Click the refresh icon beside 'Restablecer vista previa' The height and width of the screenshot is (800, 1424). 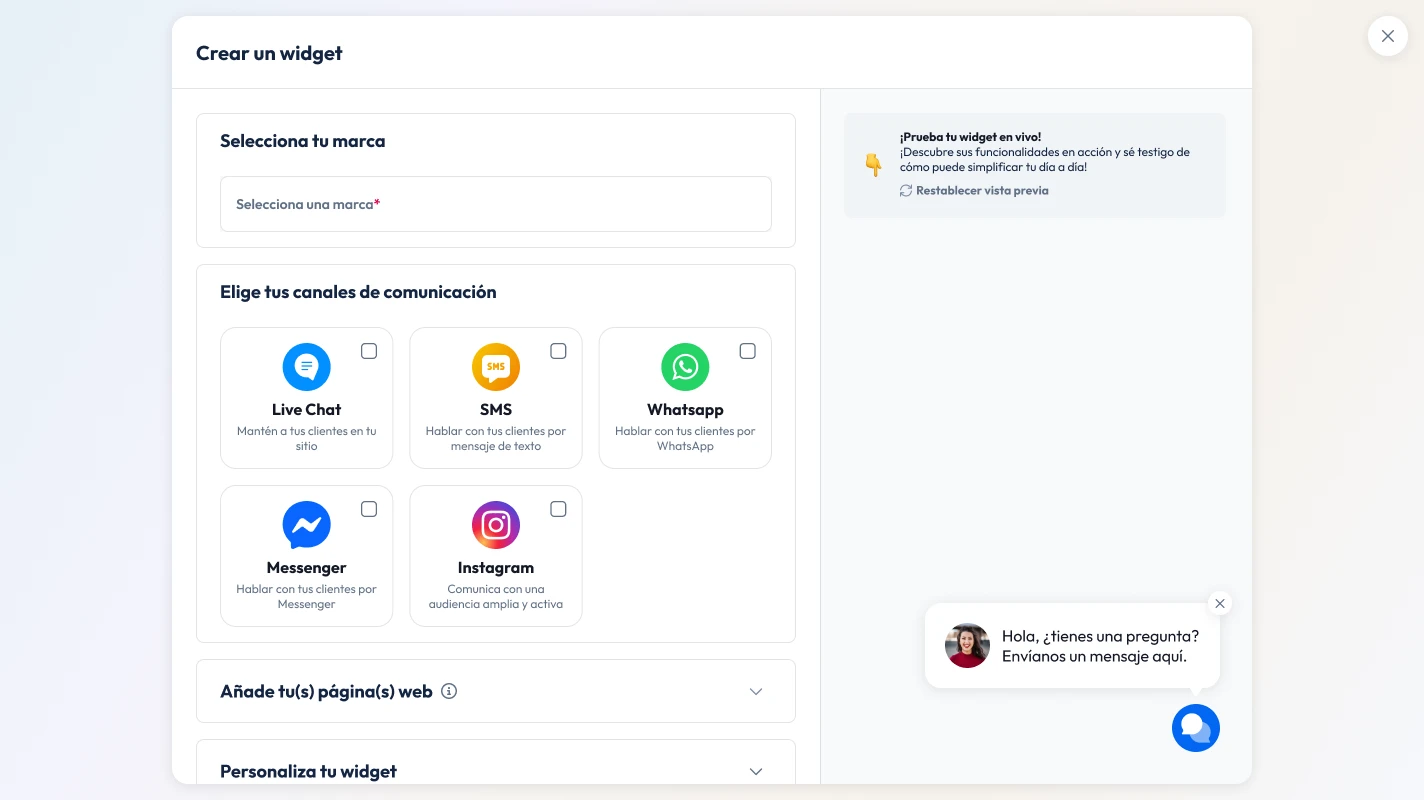click(904, 190)
